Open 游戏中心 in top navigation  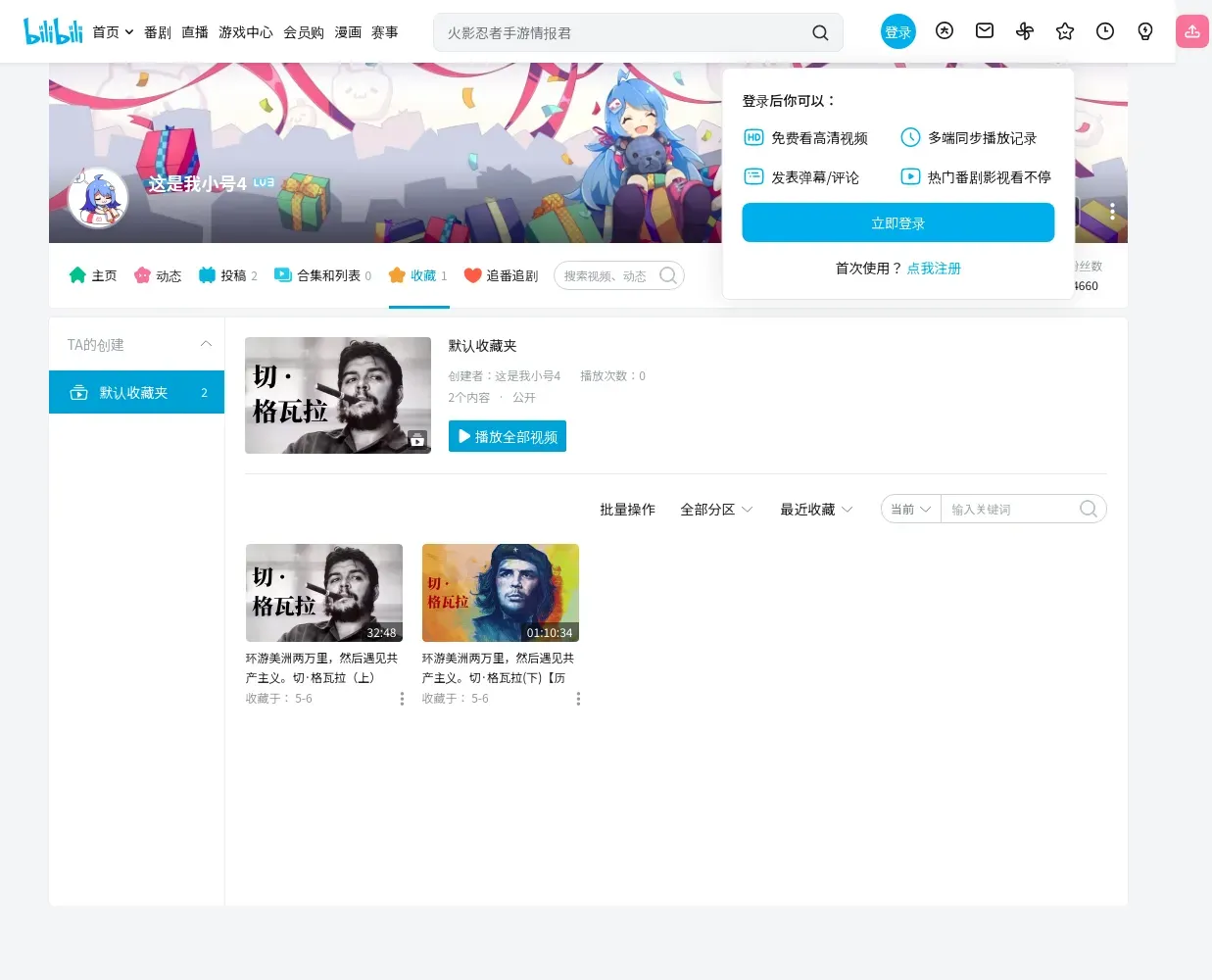coord(246,32)
